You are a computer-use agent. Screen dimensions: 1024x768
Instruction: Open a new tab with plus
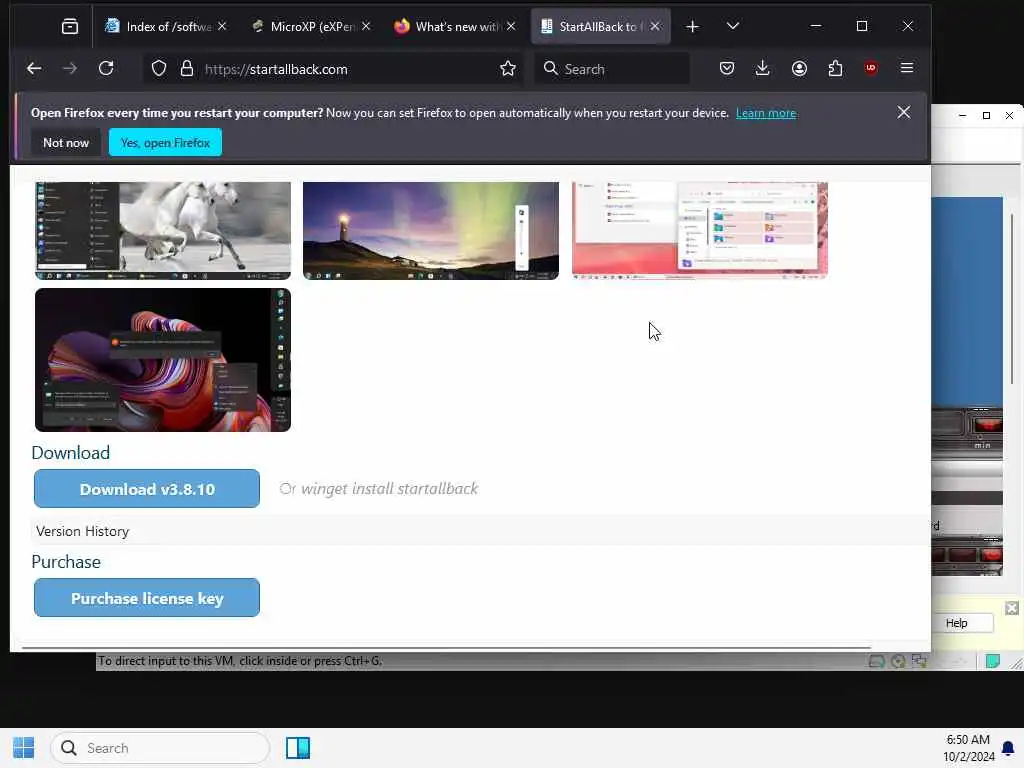tap(692, 26)
